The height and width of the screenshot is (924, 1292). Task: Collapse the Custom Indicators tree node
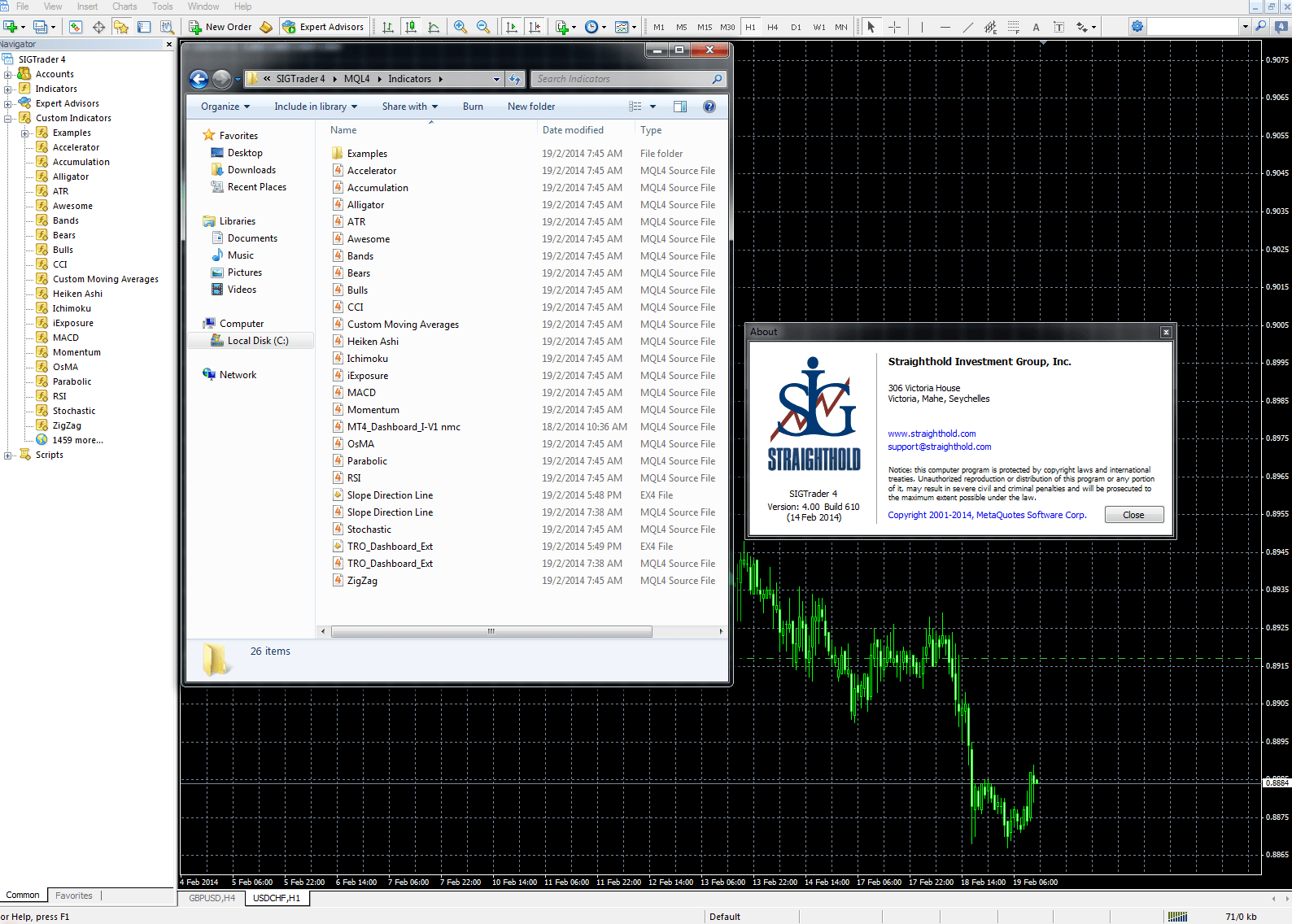pyautogui.click(x=7, y=118)
